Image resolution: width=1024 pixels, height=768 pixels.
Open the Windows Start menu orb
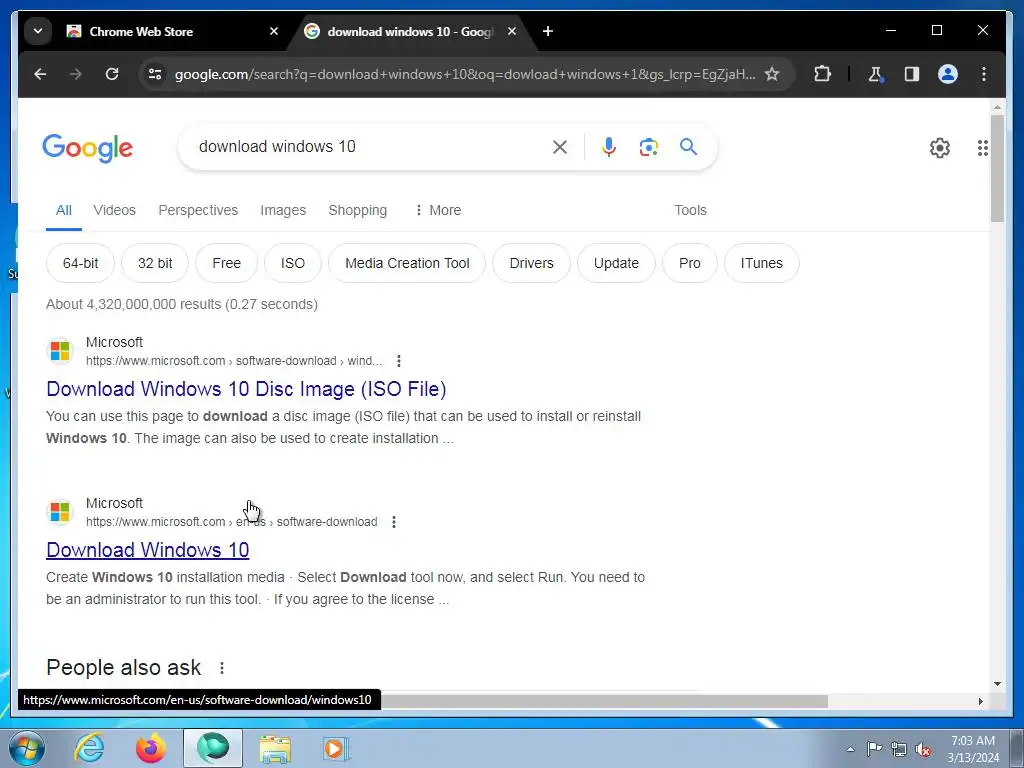[x=26, y=748]
